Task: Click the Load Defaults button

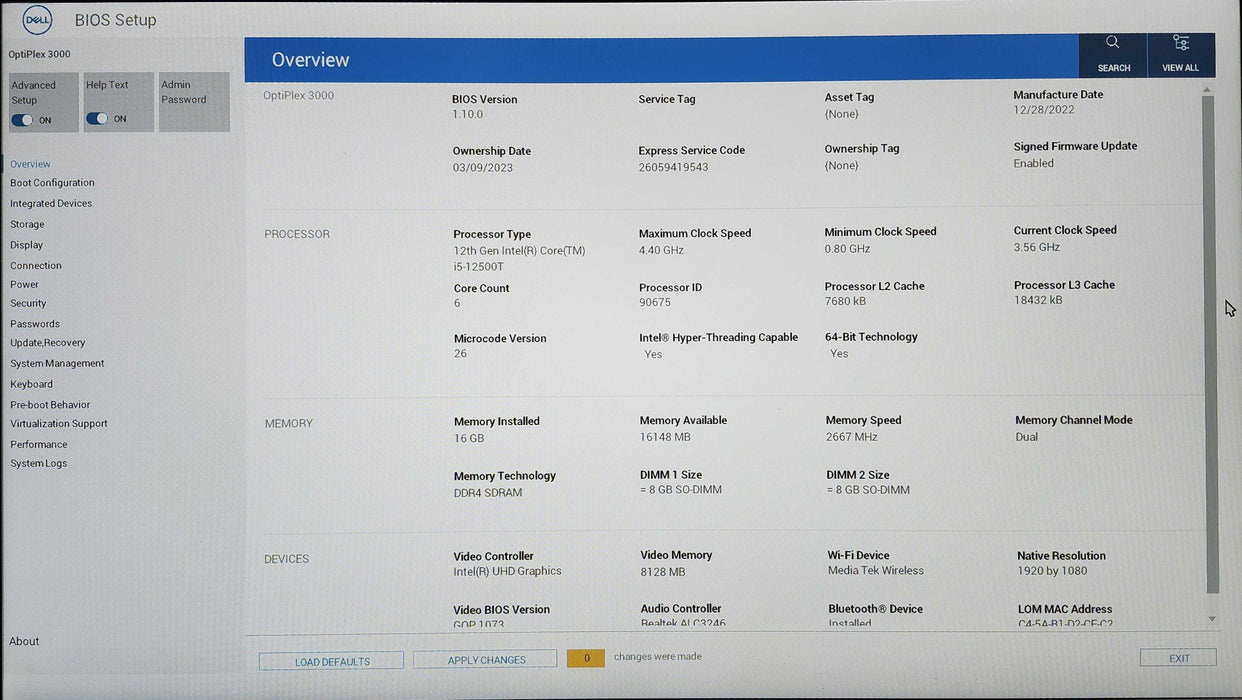Action: (332, 661)
